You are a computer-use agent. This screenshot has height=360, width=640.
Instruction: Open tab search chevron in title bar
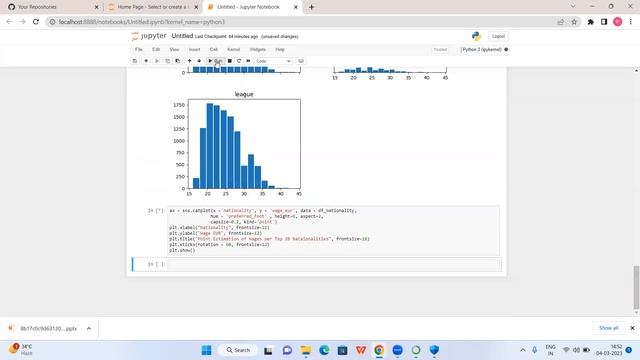(573, 7)
